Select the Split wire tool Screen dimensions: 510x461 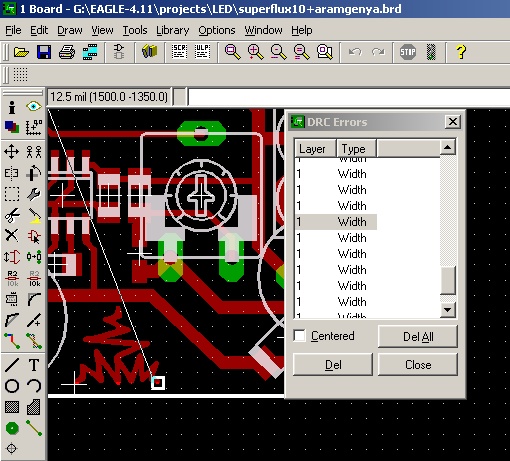(12, 320)
